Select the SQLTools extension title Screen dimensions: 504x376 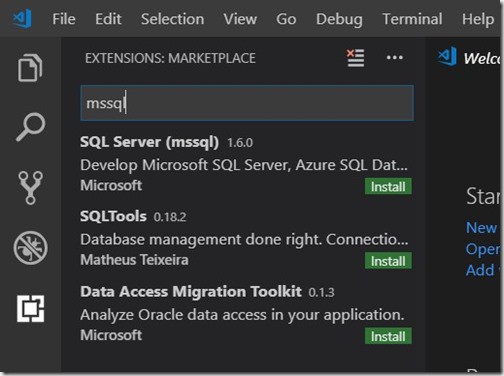tap(113, 217)
